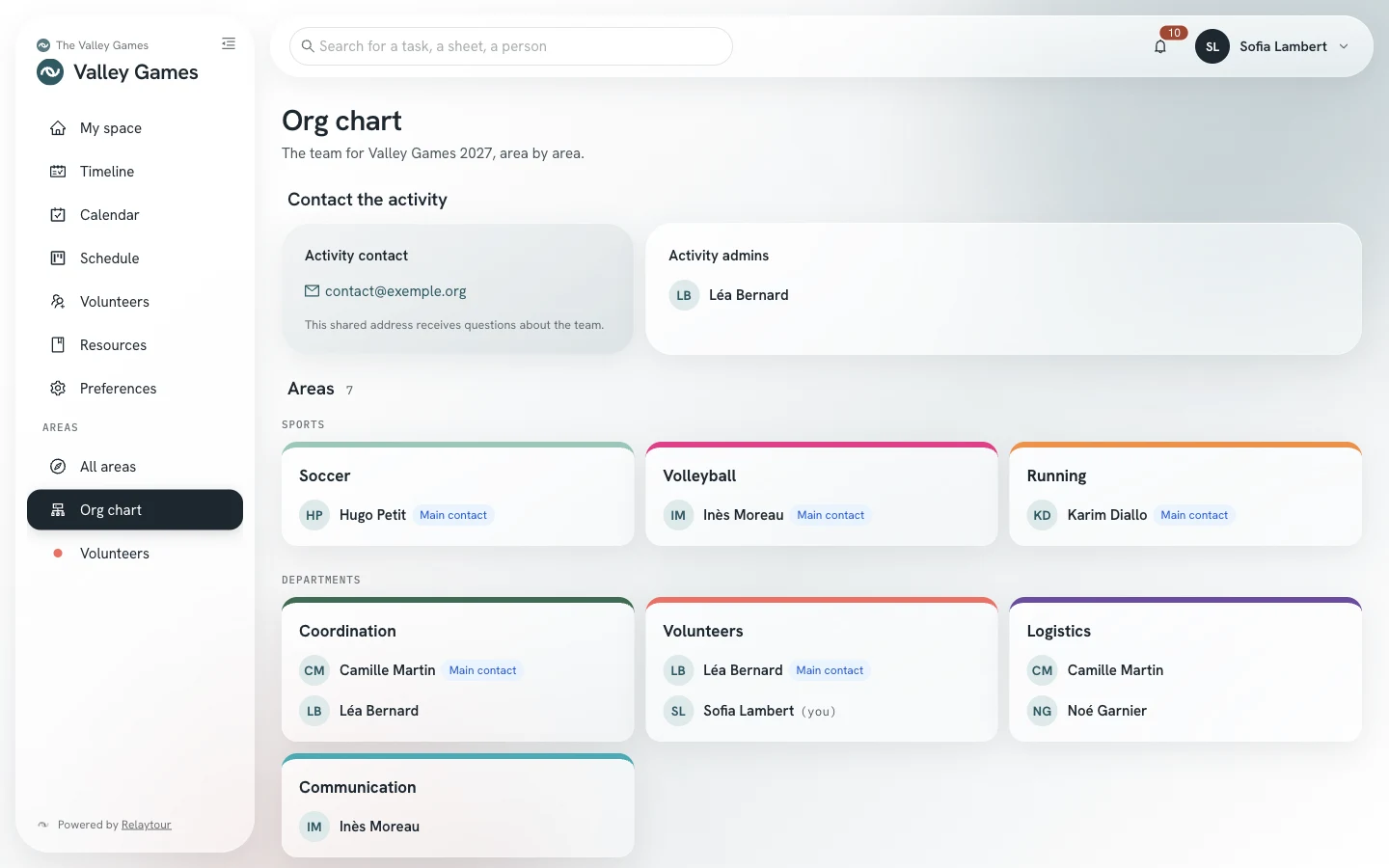Click Main contact badge beside Karim Diallo
Screen dimensions: 1389x868
point(1194,515)
